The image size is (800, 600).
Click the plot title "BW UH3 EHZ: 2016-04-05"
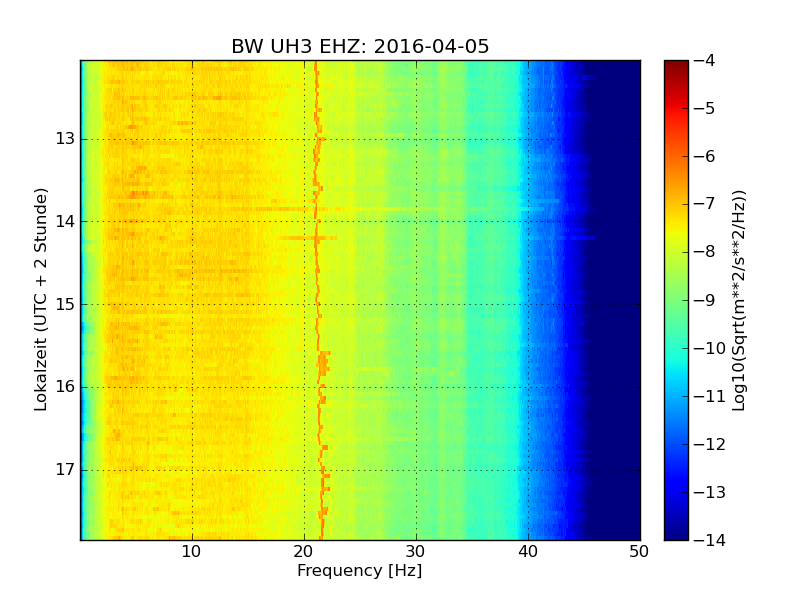(x=360, y=46)
